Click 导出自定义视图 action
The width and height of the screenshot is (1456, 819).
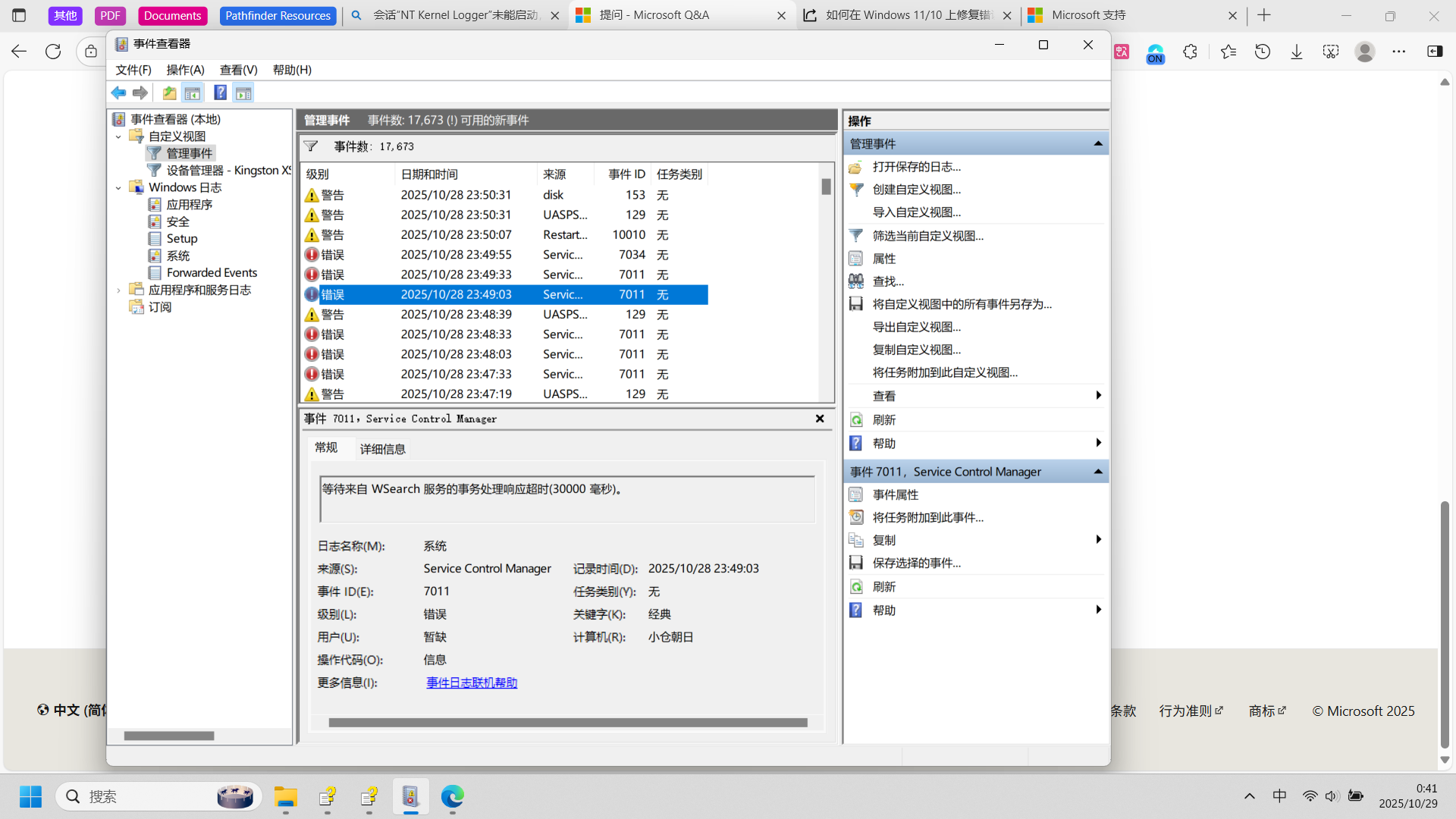pyautogui.click(x=916, y=327)
